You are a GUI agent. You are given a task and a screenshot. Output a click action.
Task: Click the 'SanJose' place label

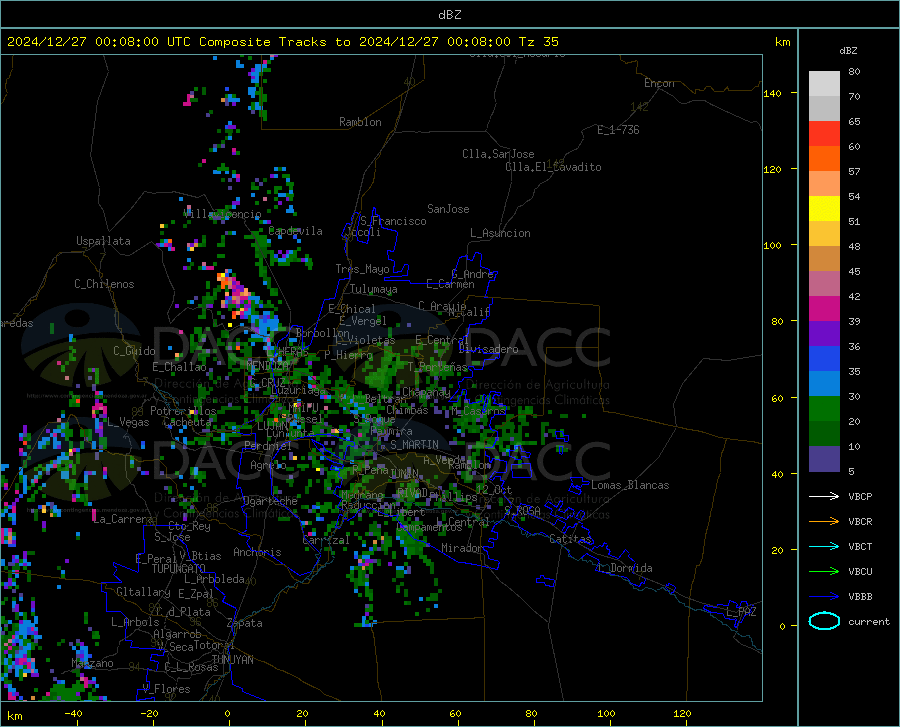[448, 209]
